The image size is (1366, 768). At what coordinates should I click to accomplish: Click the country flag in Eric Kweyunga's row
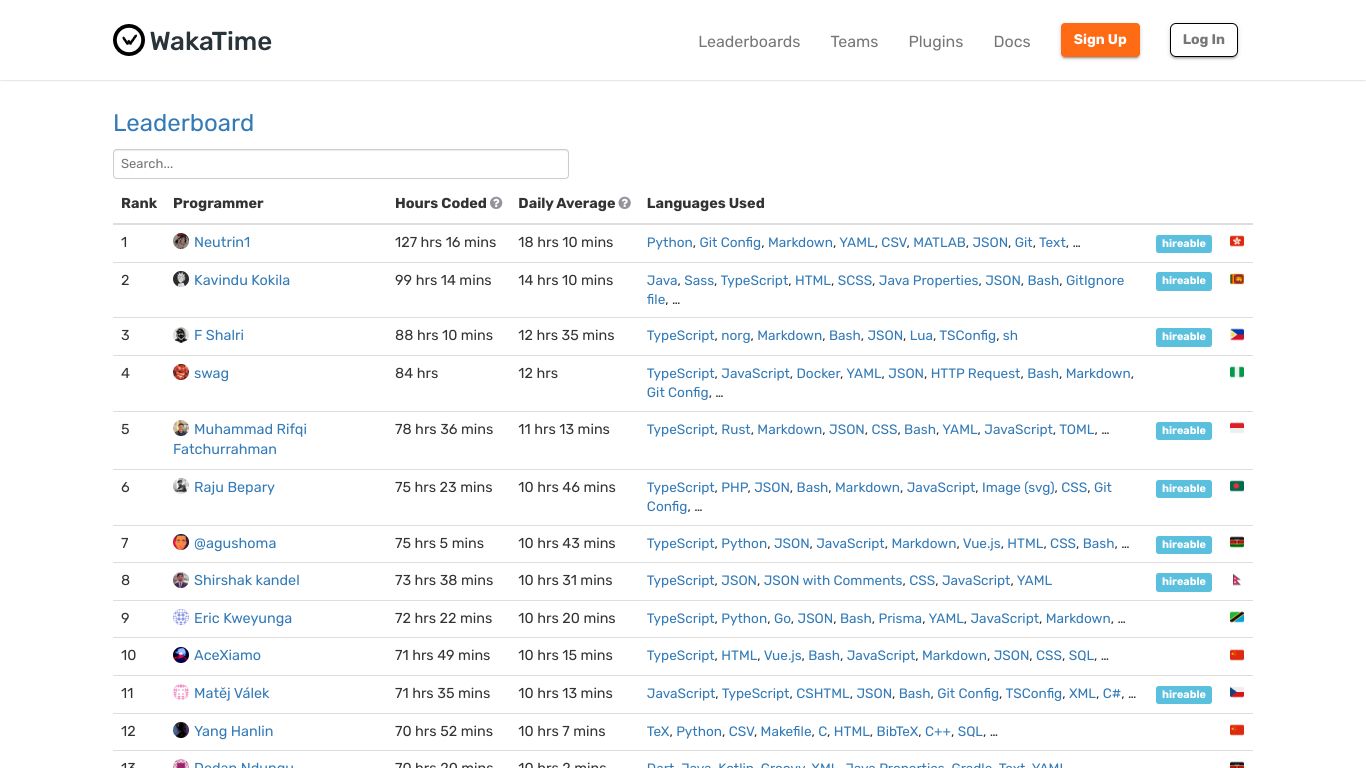(1237, 617)
